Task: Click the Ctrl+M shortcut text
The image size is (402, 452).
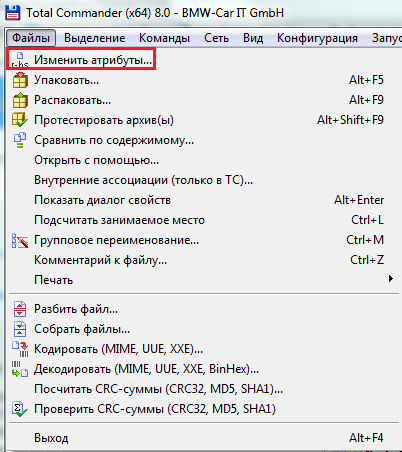Action: 365,240
